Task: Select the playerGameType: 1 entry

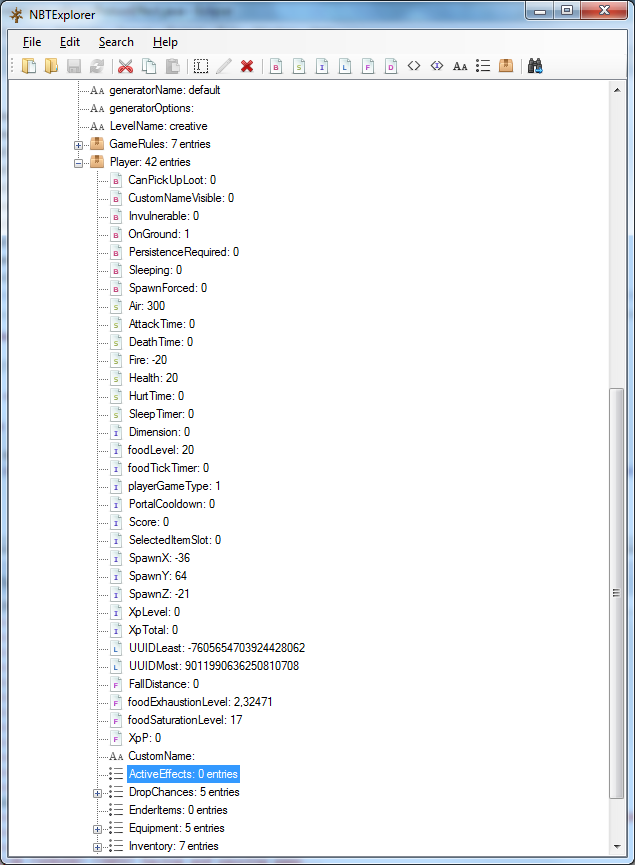Action: click(x=174, y=486)
